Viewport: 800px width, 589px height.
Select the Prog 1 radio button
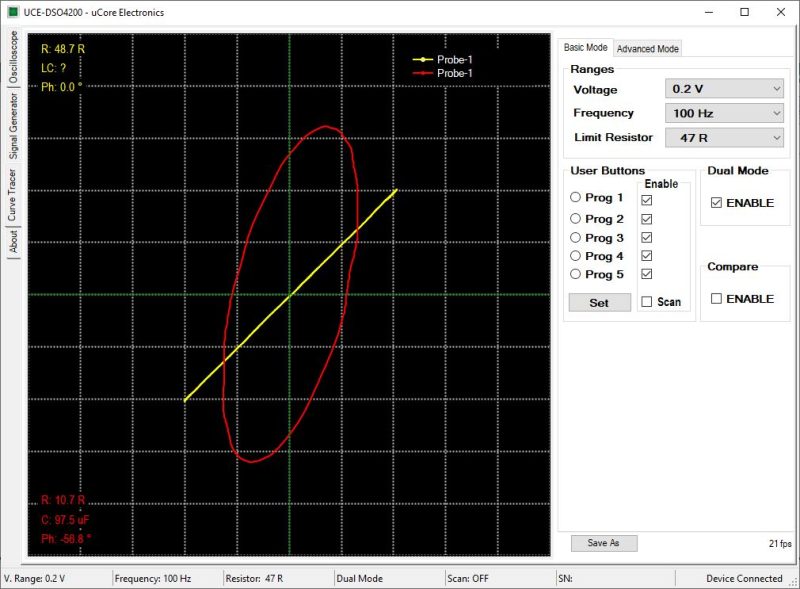click(576, 198)
